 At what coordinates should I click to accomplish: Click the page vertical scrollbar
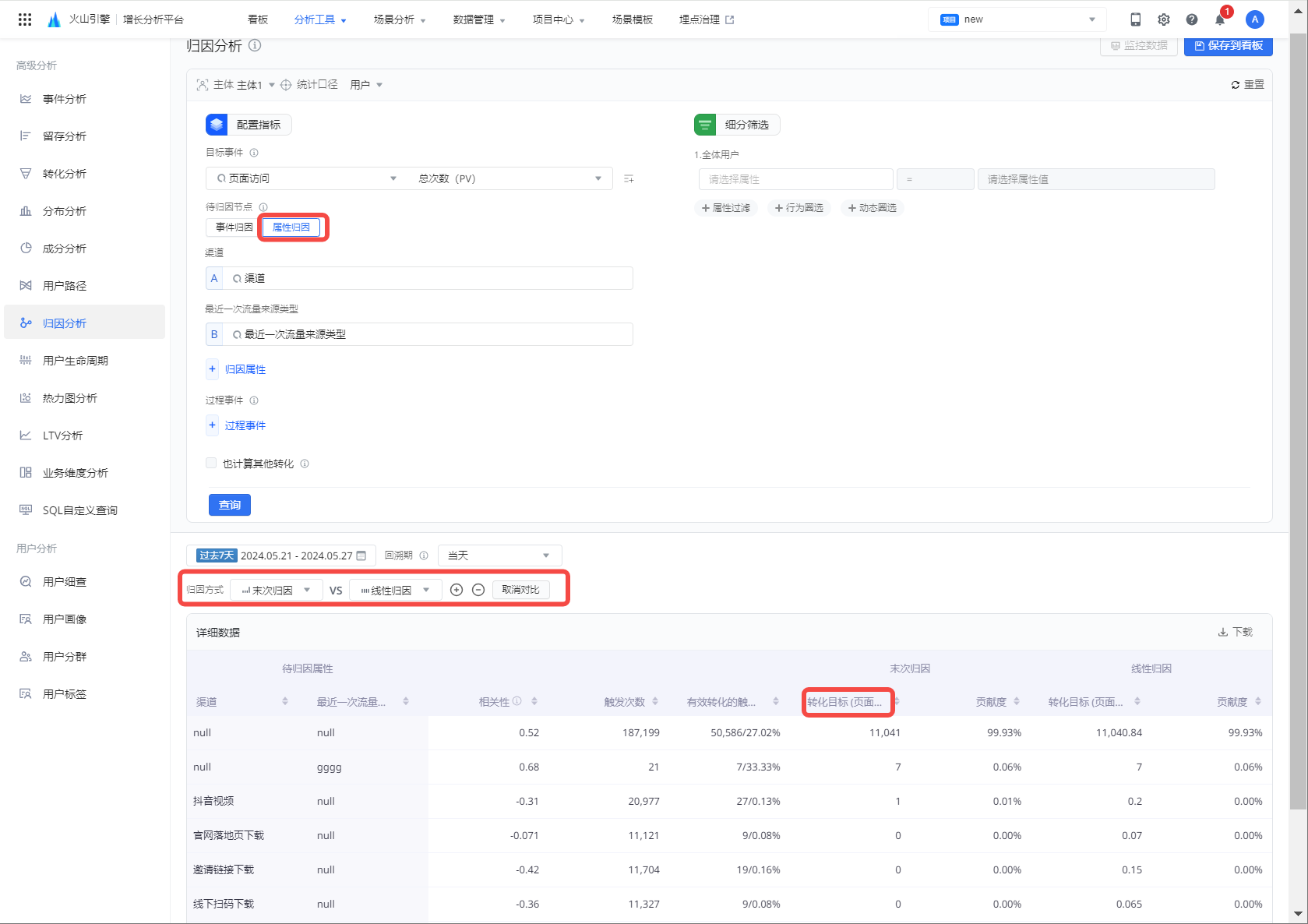click(x=1299, y=421)
